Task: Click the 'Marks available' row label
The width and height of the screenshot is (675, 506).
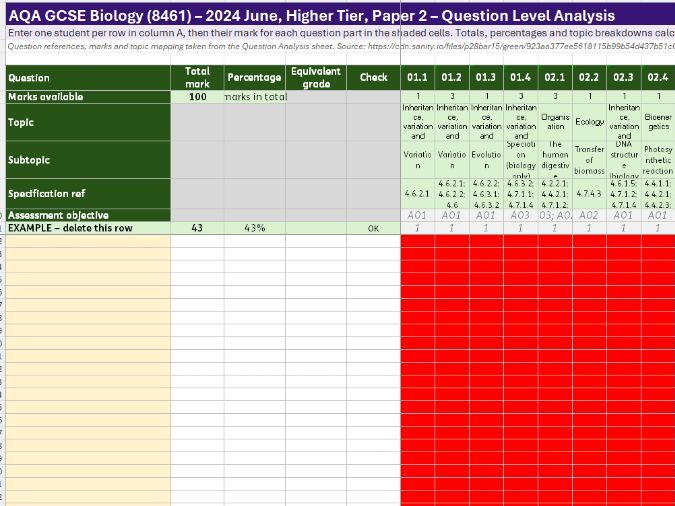Action: (x=88, y=97)
